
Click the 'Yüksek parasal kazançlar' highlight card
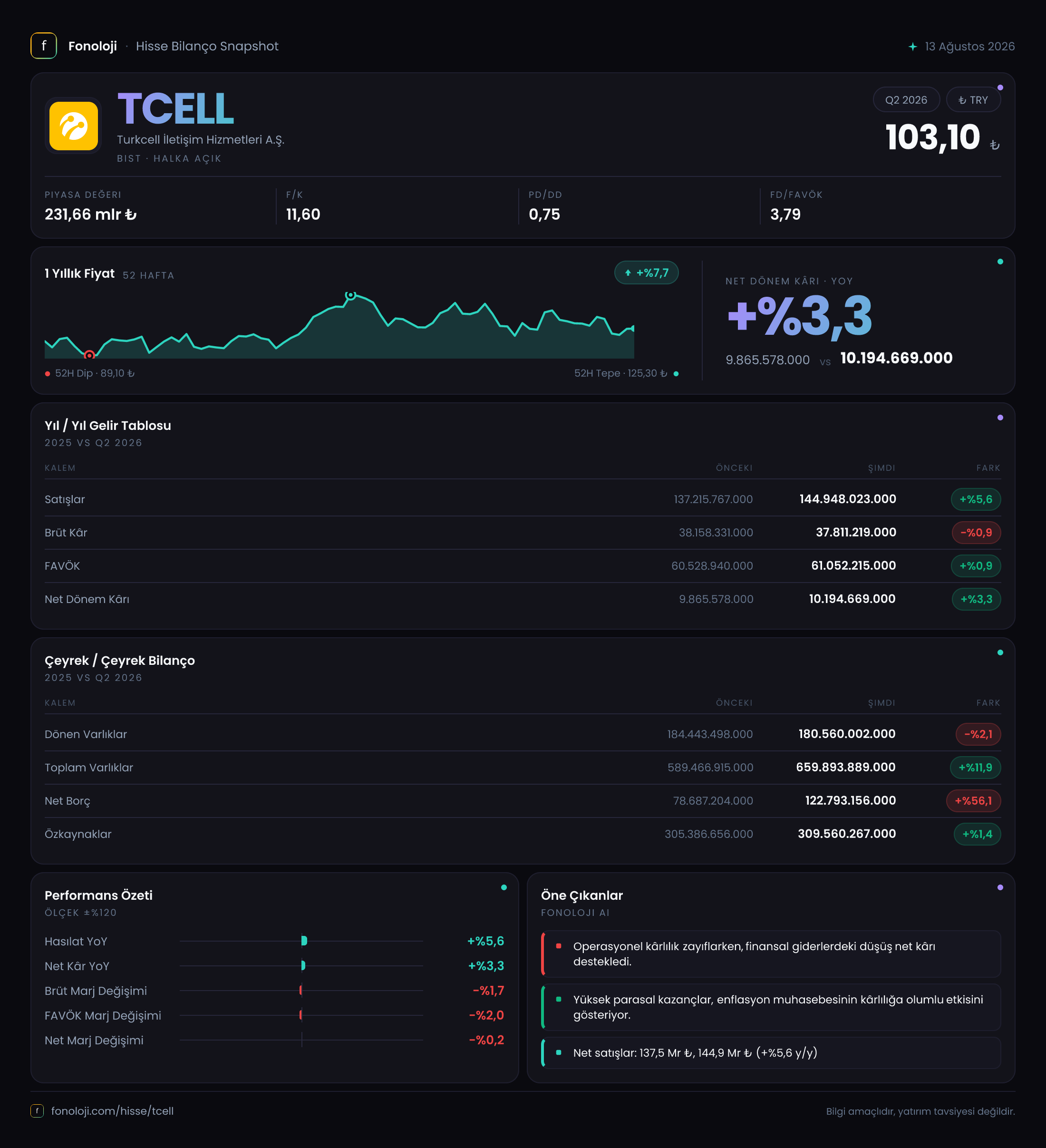(770, 1007)
